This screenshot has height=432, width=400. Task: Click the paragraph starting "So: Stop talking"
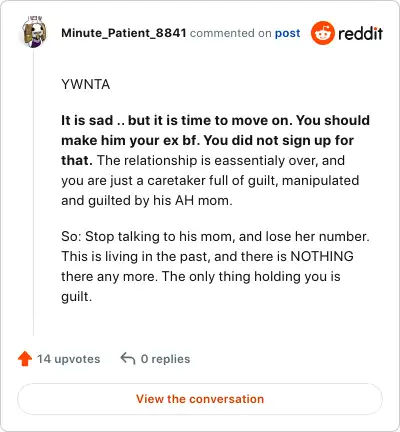point(215,266)
